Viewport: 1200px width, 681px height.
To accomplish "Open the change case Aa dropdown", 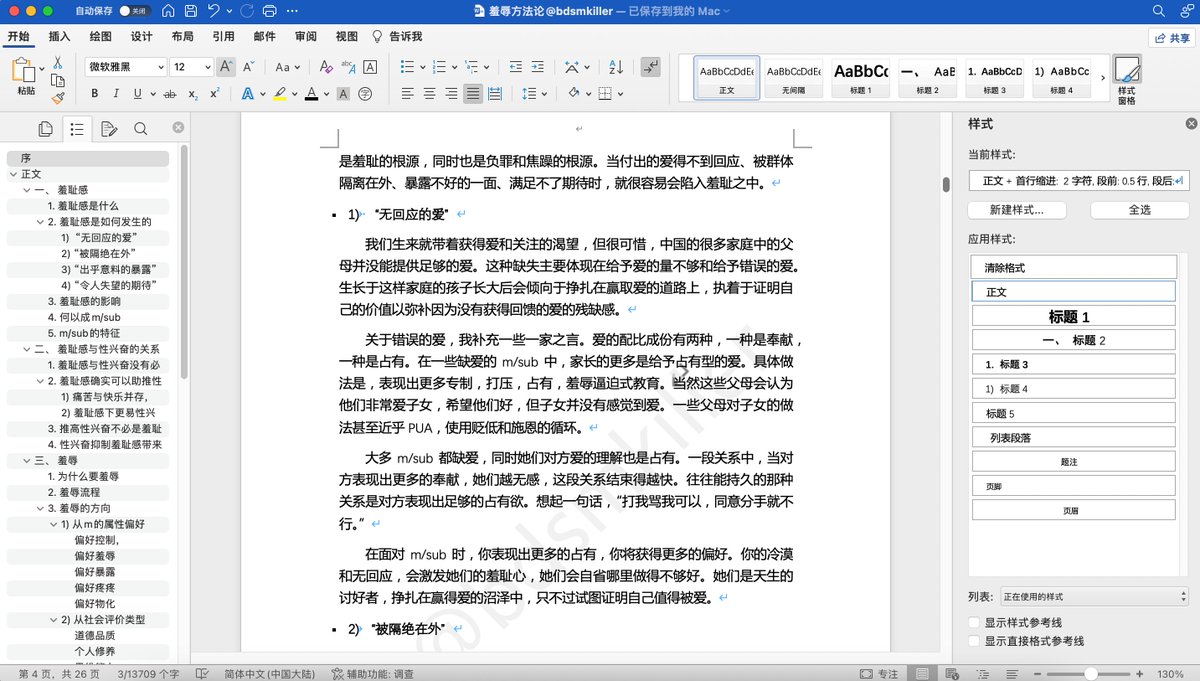I will point(286,67).
